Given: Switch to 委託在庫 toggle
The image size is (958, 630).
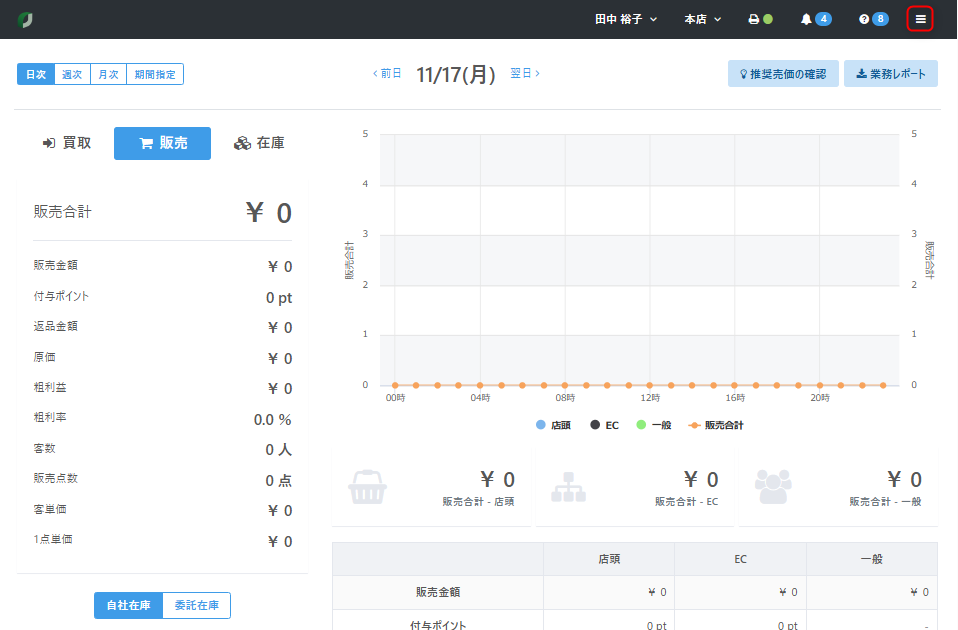Looking at the screenshot, I should coord(197,606).
